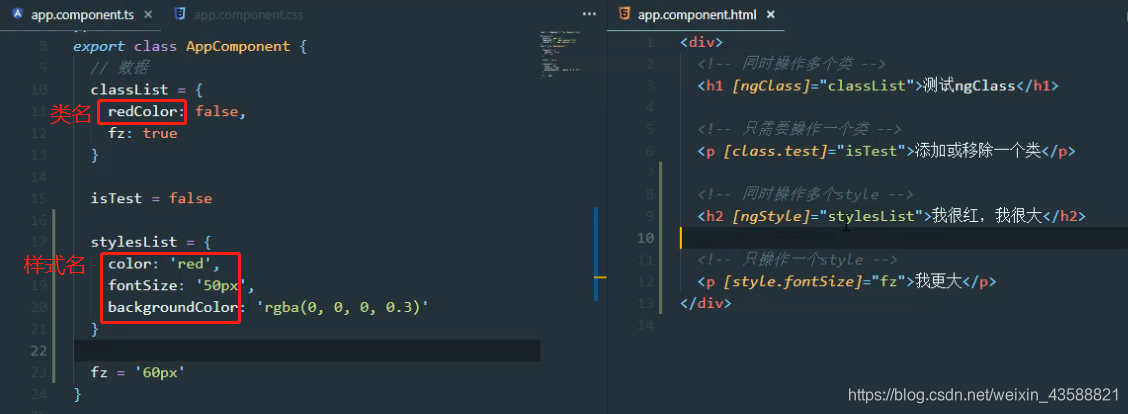Click the 'rgba(0, 0, 0, 0.3)' value
The width and height of the screenshot is (1128, 414).
click(x=342, y=307)
